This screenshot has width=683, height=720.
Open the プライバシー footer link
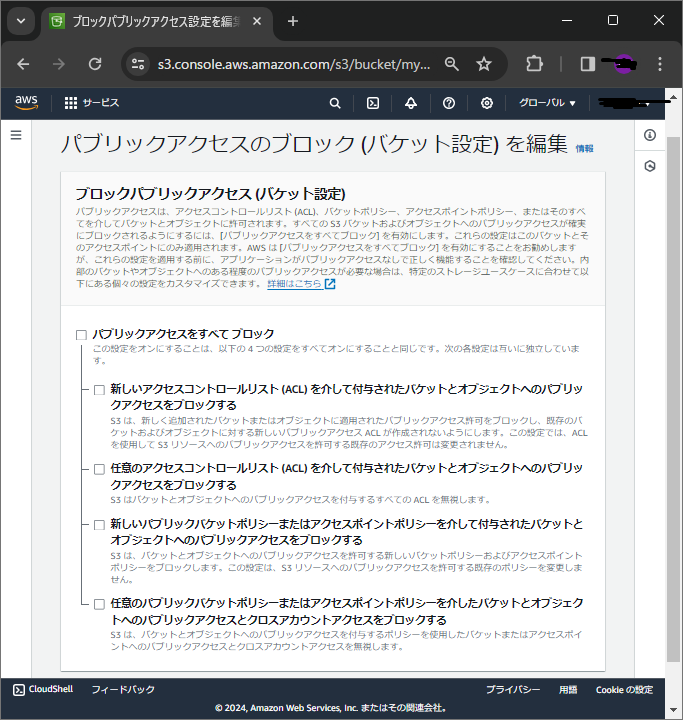click(x=513, y=690)
